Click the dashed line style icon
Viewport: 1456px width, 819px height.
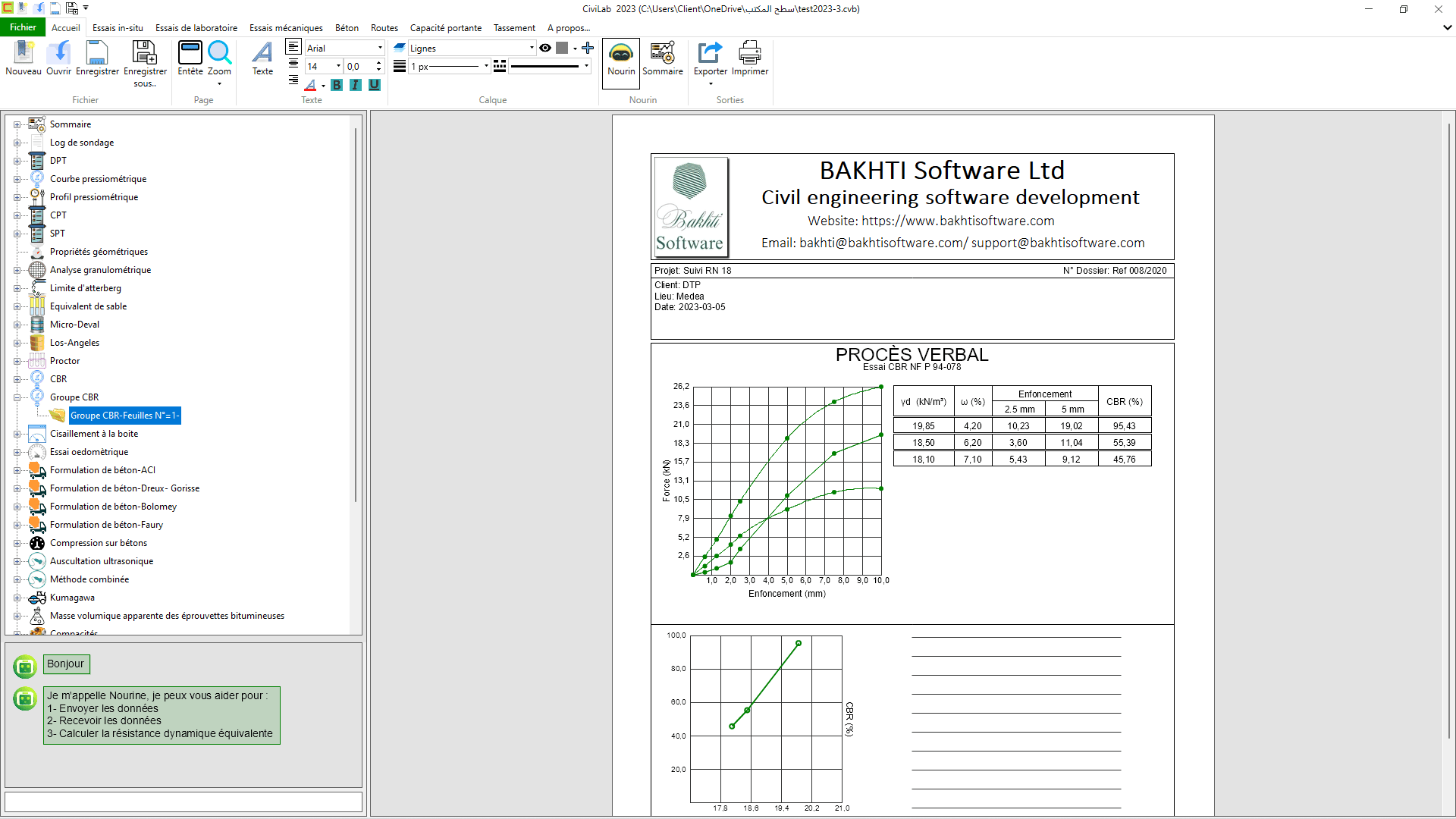(x=500, y=66)
